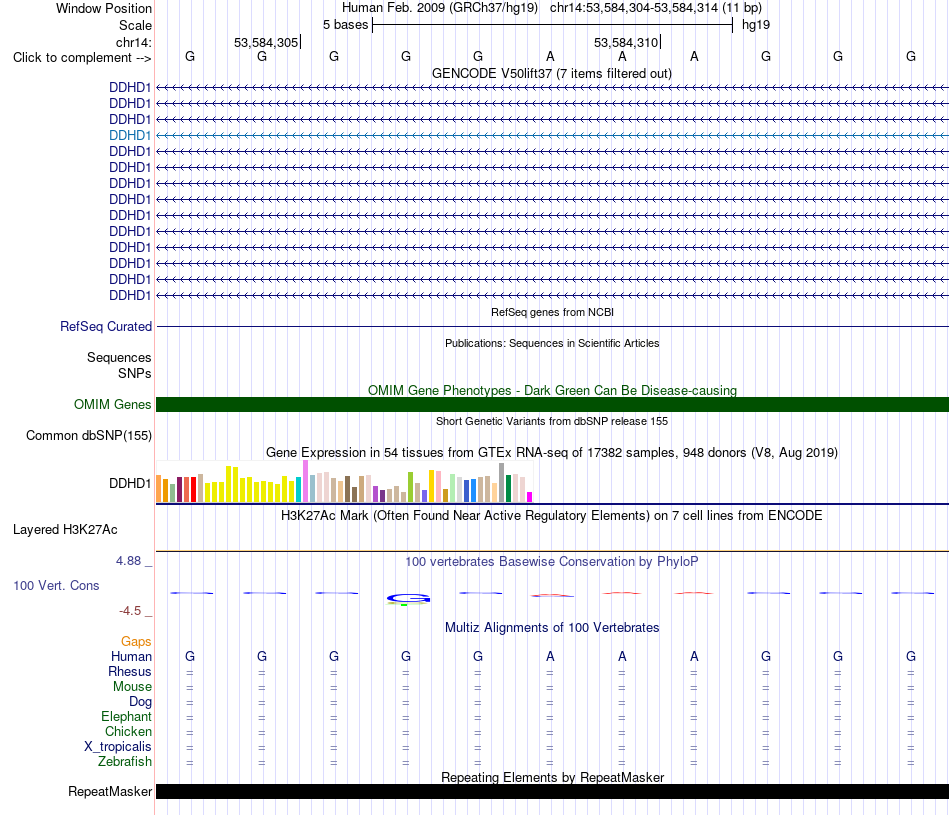Click the tall gray bar in GTEx chart

pos(502,482)
